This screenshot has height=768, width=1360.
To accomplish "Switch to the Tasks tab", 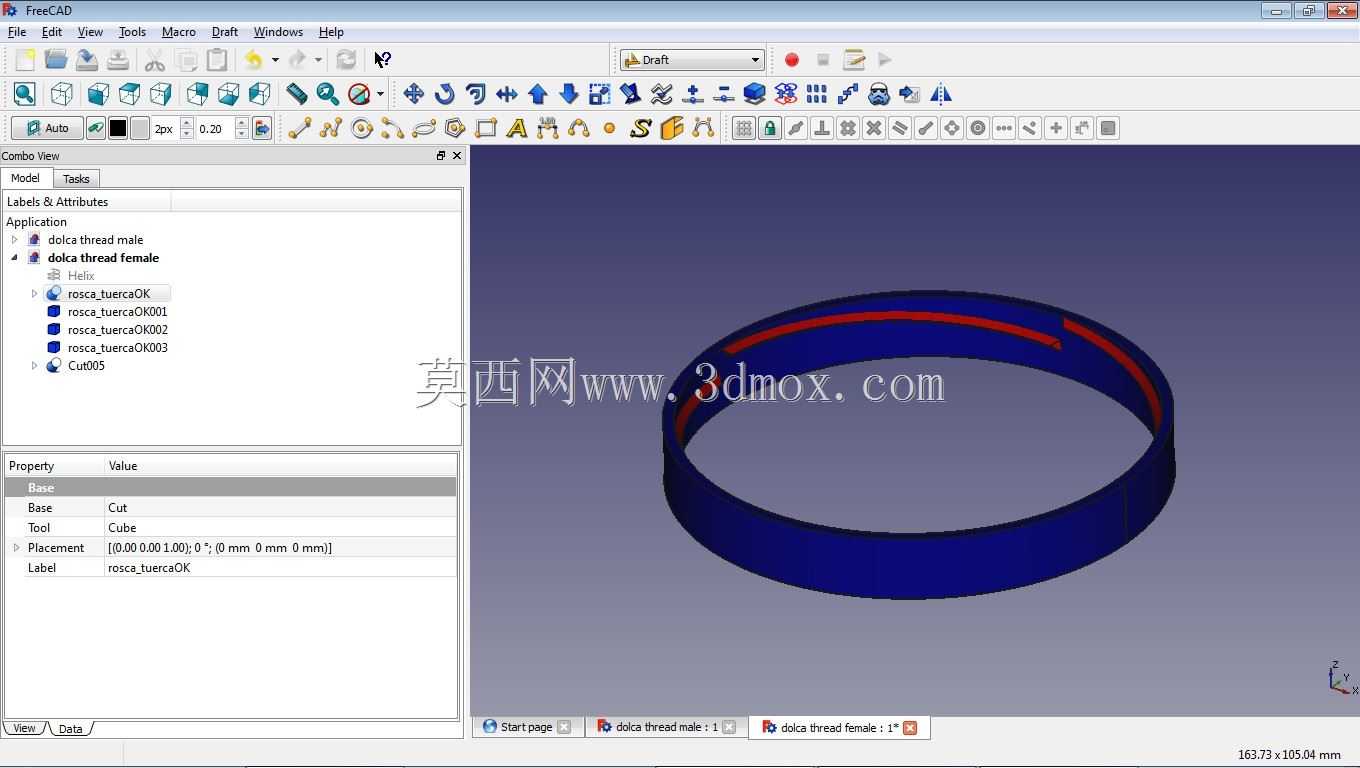I will click(76, 179).
